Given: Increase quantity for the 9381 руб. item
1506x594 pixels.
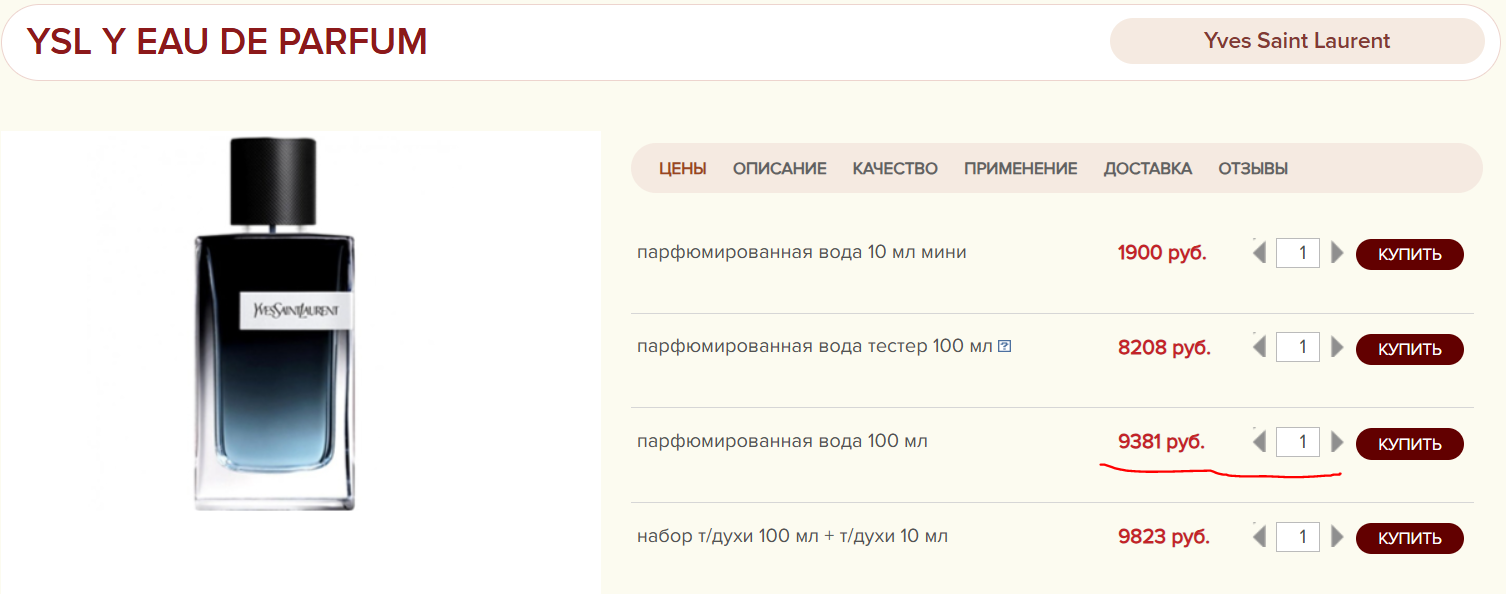Looking at the screenshot, I should pyautogui.click(x=1338, y=441).
